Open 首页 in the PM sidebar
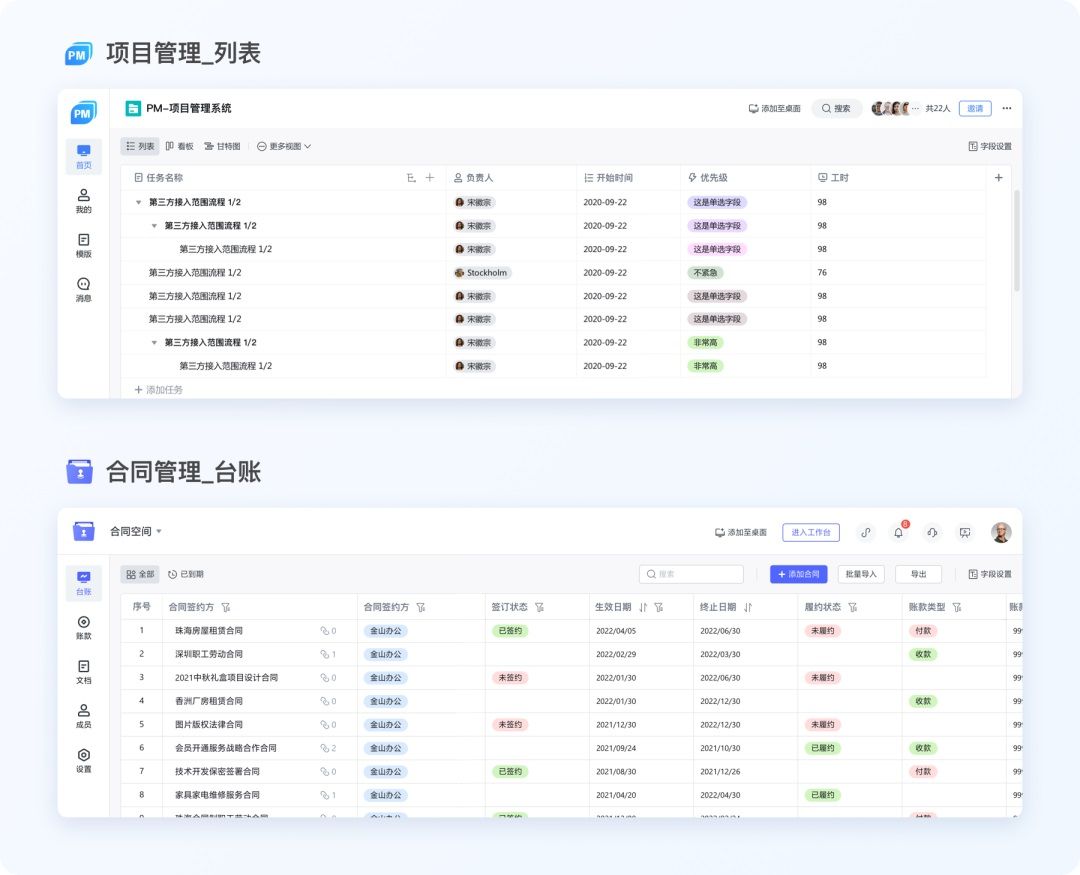 83,156
